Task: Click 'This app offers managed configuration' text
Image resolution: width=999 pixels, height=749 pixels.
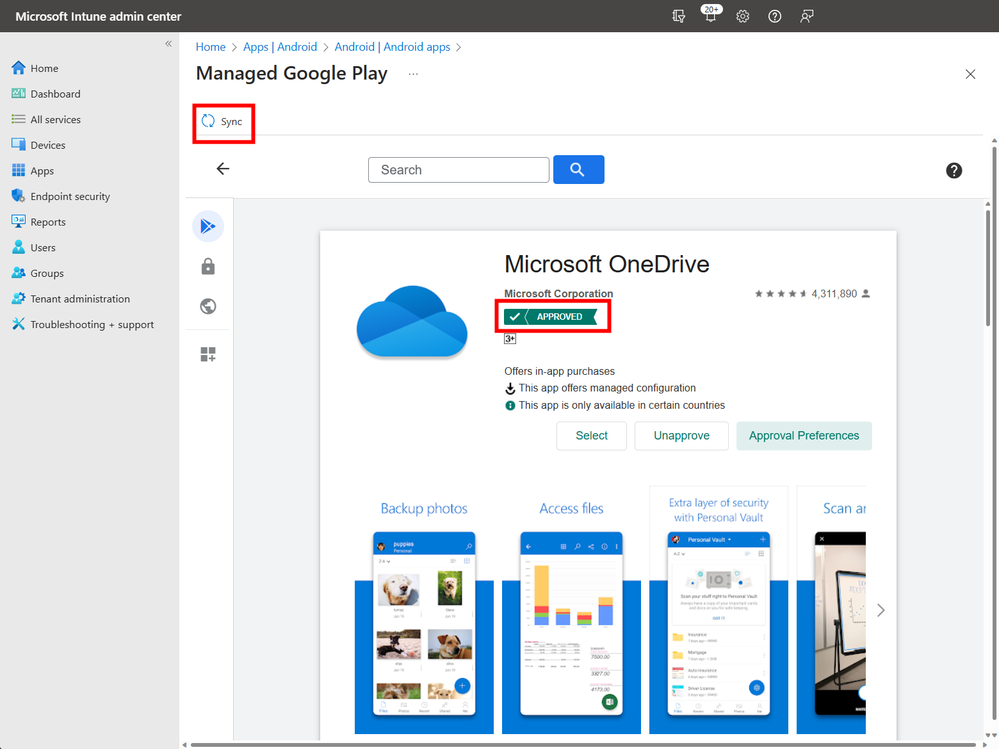Action: 607,388
